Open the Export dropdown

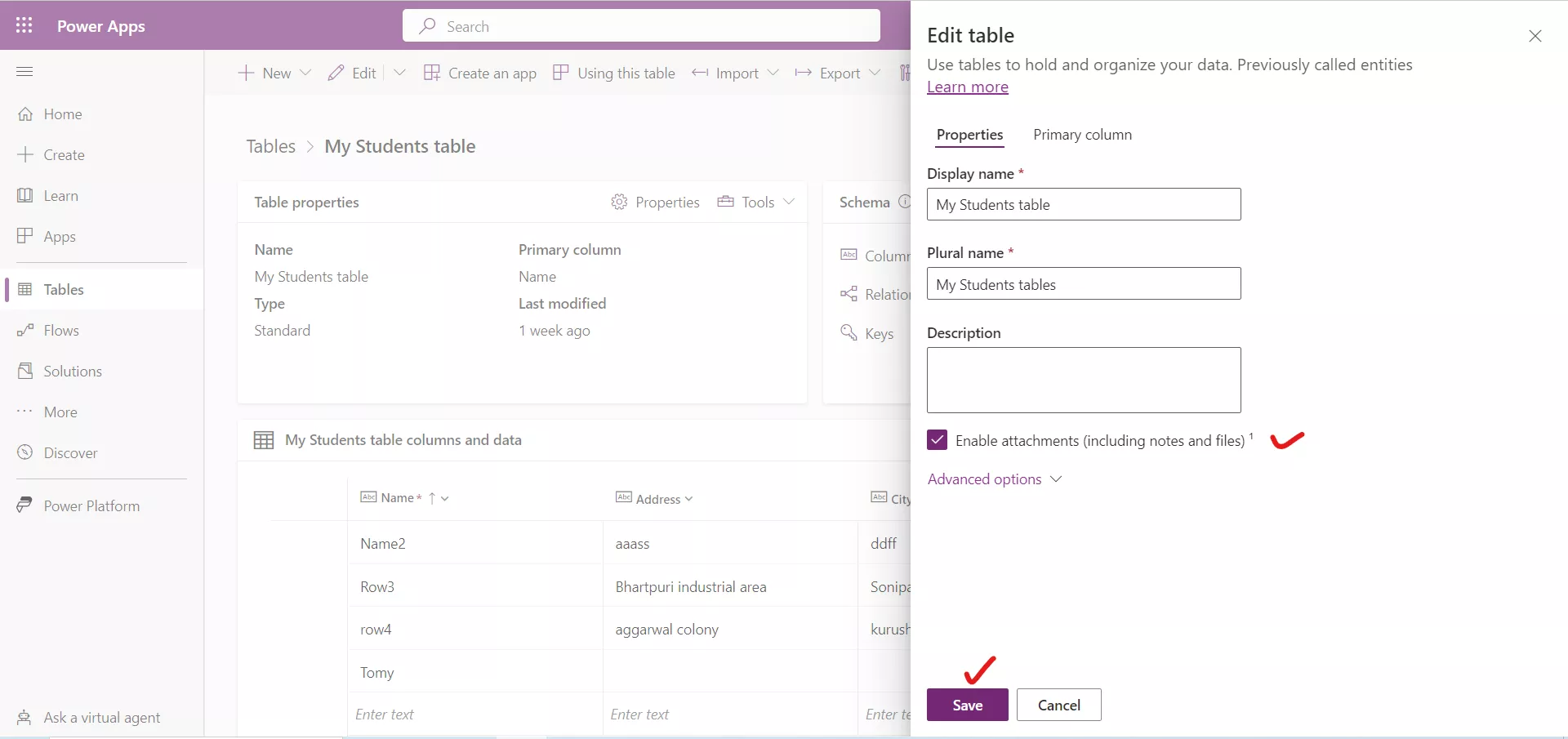coord(875,73)
